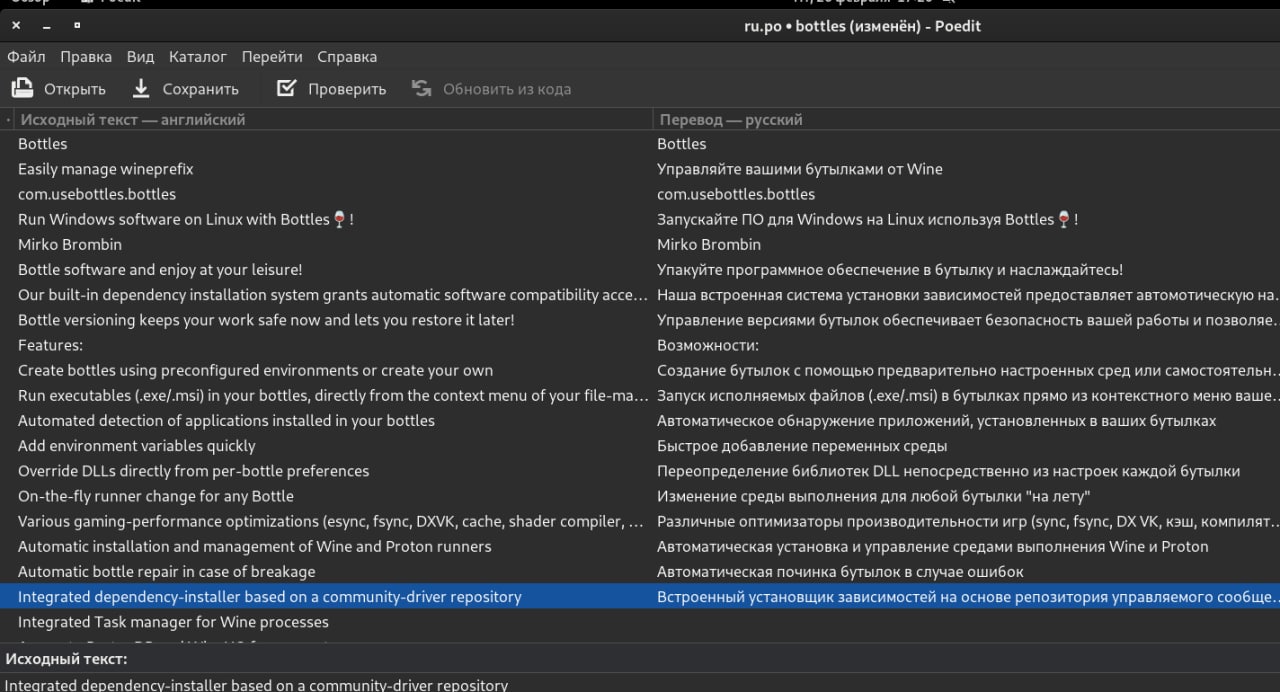Select 'Override DLLs directly from per-bottle preferences' row
Screen dimensions: 1280x692
[x=640, y=471]
